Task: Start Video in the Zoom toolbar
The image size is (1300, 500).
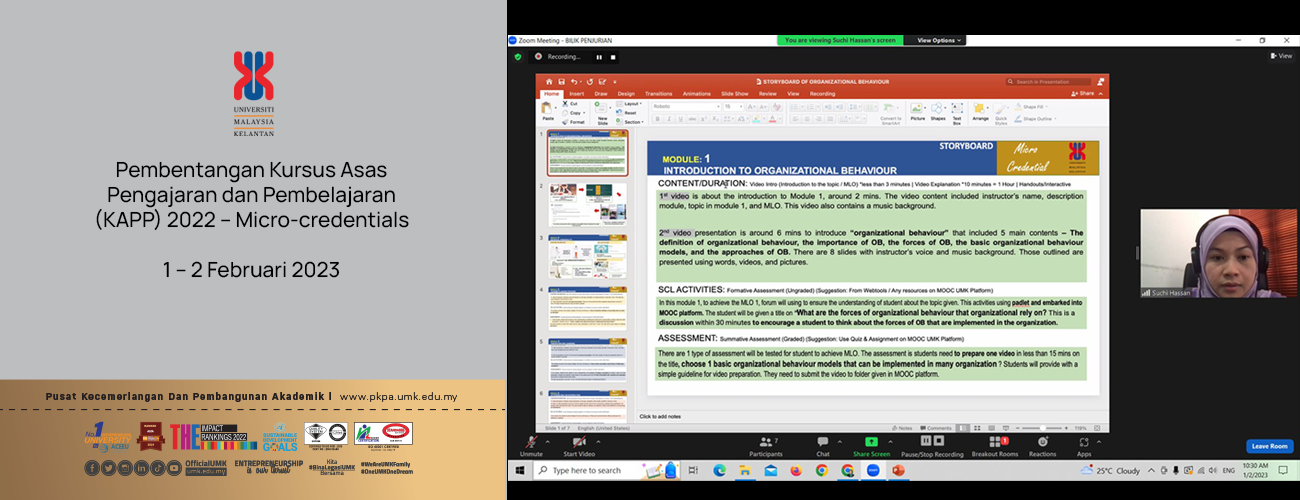Action: 578,443
